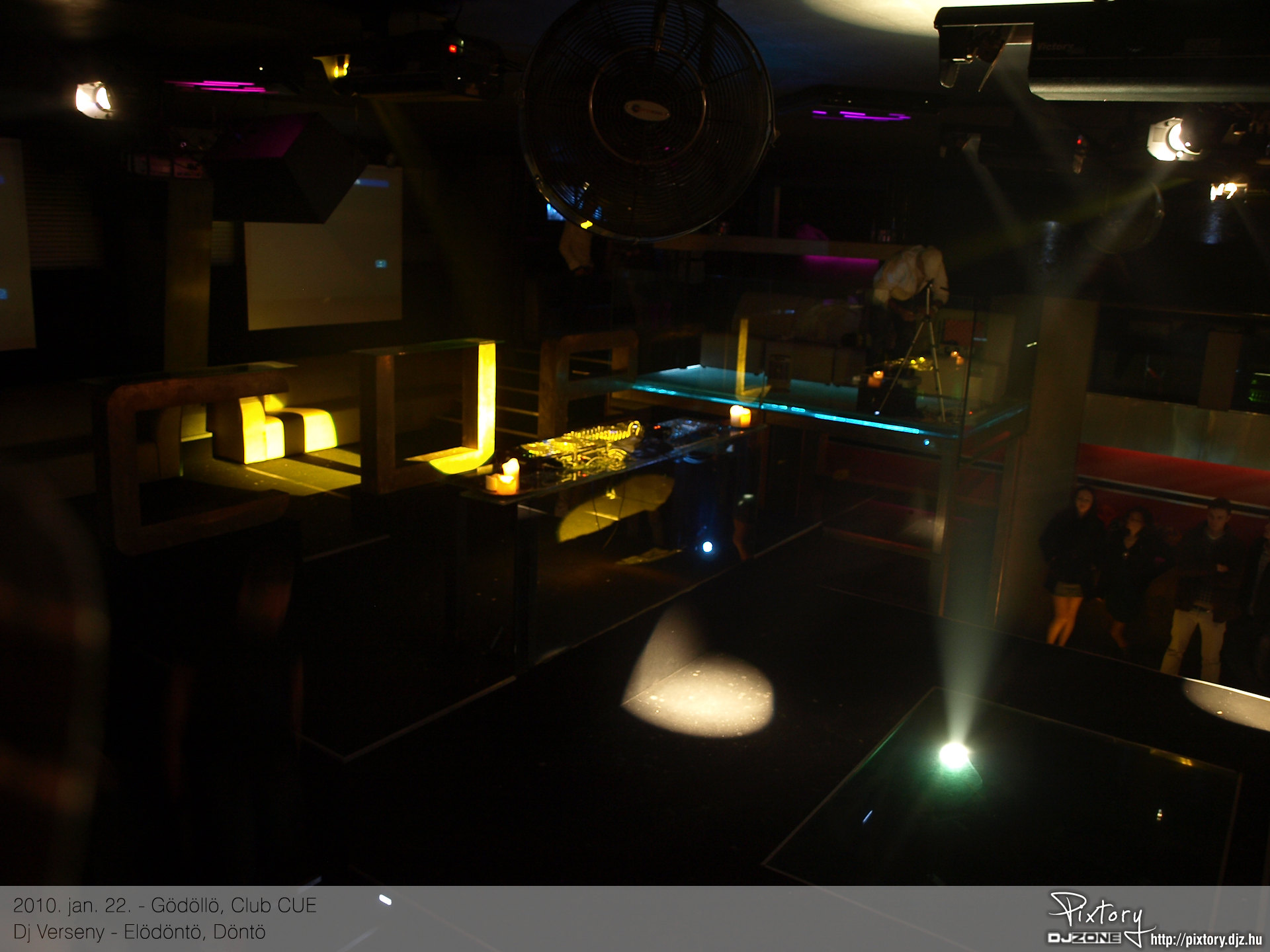Click the bright green floor light
This screenshot has height=952, width=1270.
953,754
